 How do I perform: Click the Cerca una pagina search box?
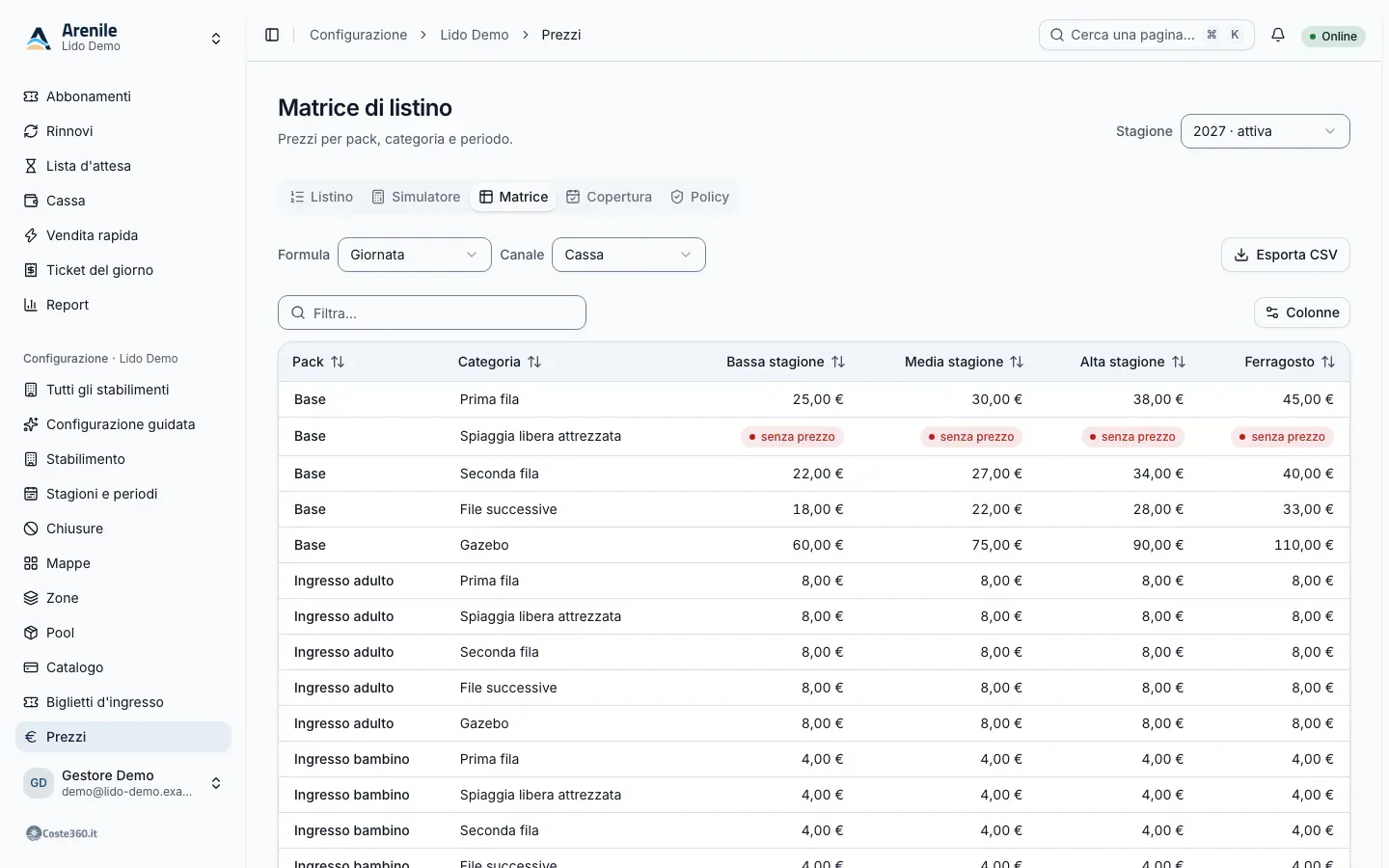pos(1147,35)
